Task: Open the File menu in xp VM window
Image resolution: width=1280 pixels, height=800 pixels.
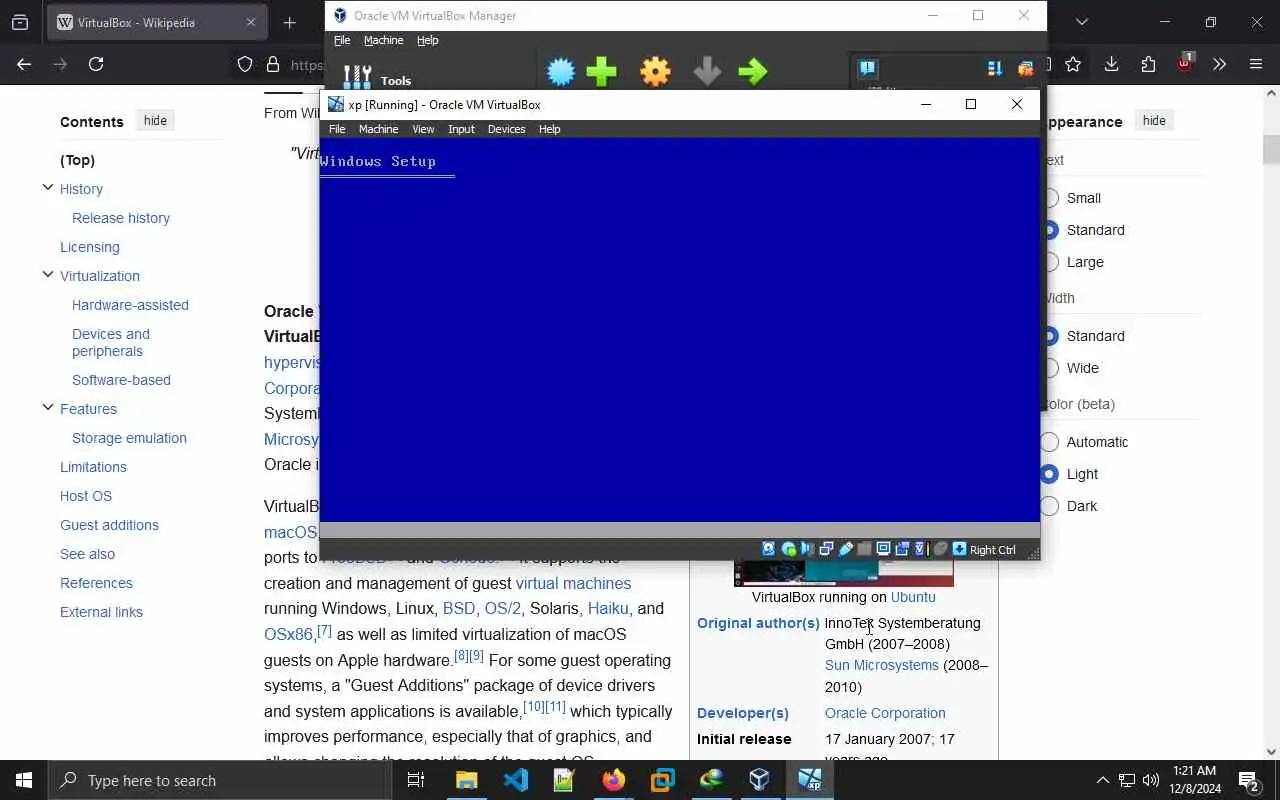Action: point(337,129)
